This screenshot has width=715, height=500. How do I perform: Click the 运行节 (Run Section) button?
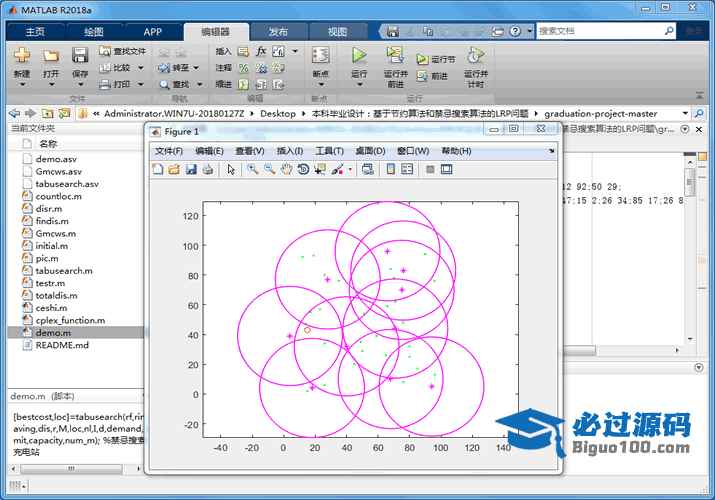[435, 59]
